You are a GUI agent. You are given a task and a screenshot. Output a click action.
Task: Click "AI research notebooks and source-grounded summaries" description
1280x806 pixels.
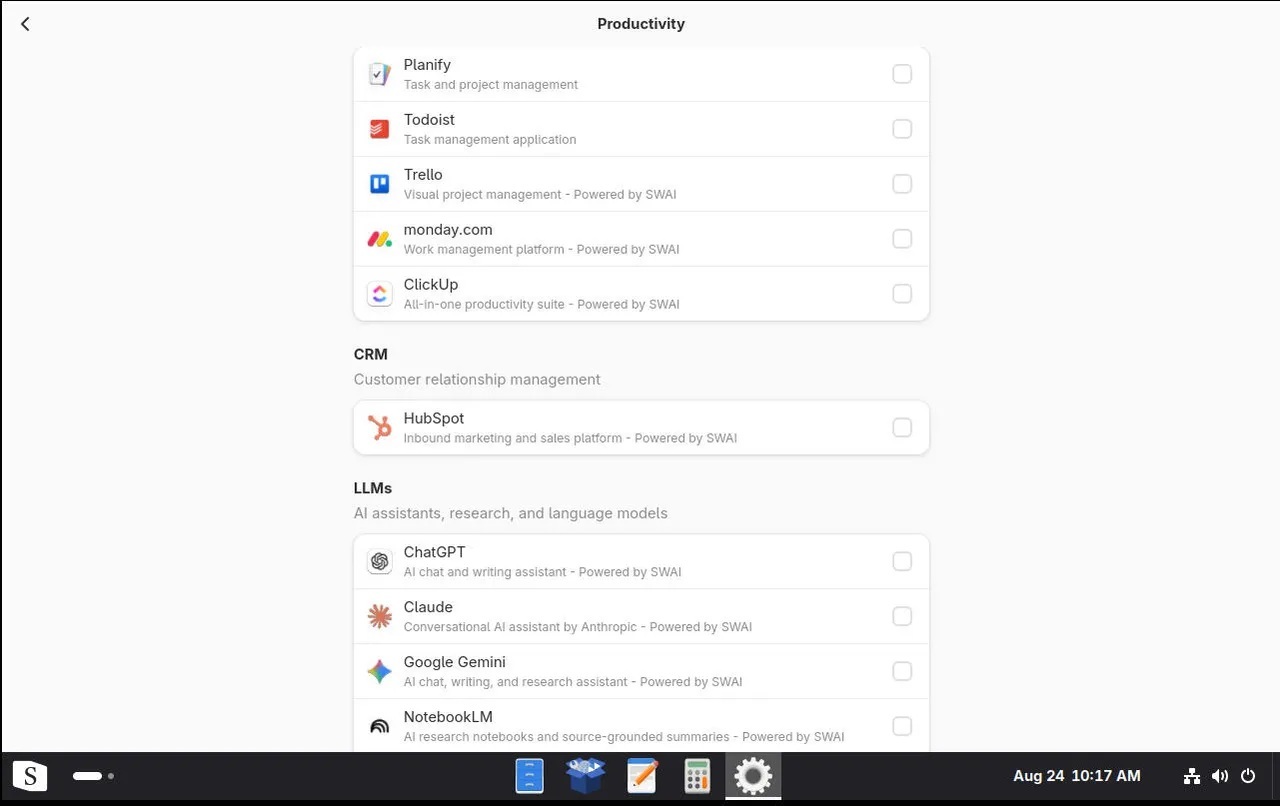(567, 738)
